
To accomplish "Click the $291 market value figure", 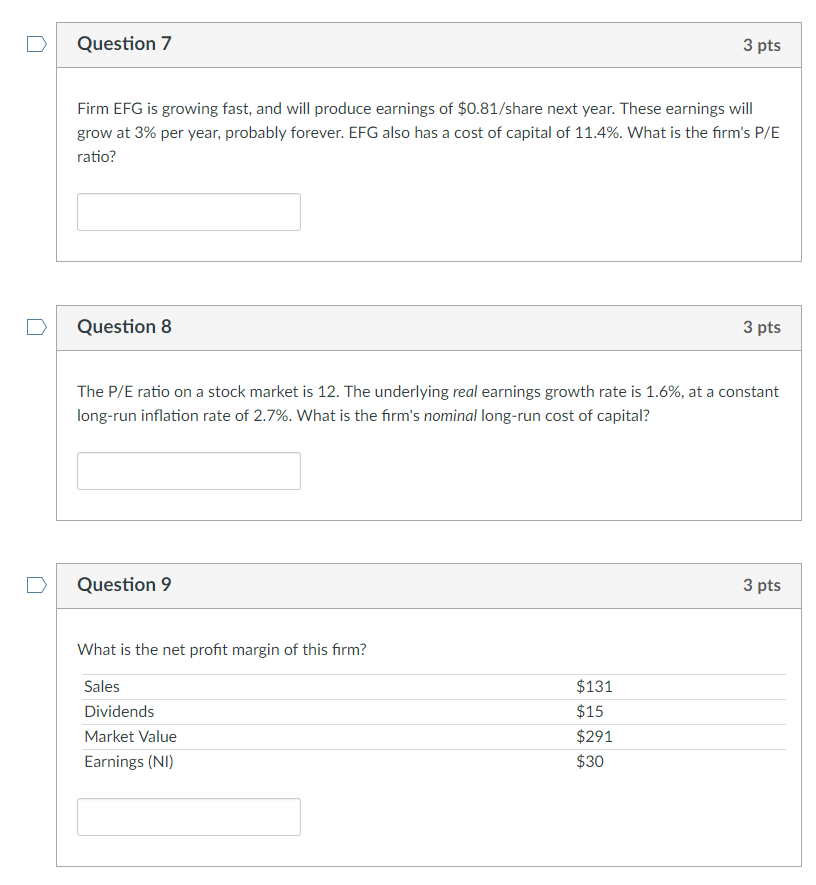I will tap(594, 737).
